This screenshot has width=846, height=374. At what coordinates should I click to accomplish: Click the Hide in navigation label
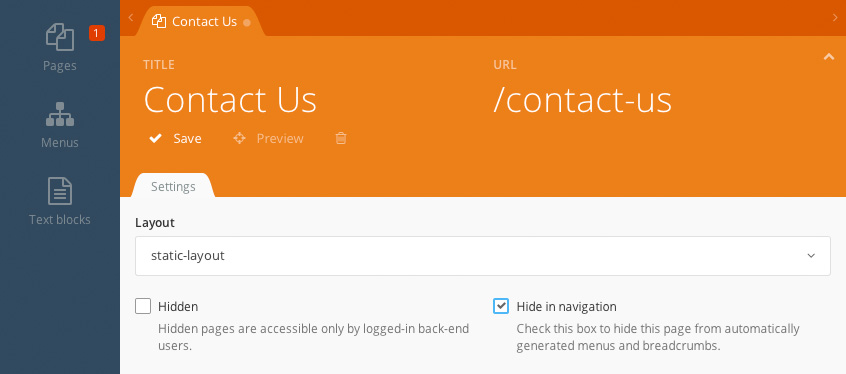point(566,307)
